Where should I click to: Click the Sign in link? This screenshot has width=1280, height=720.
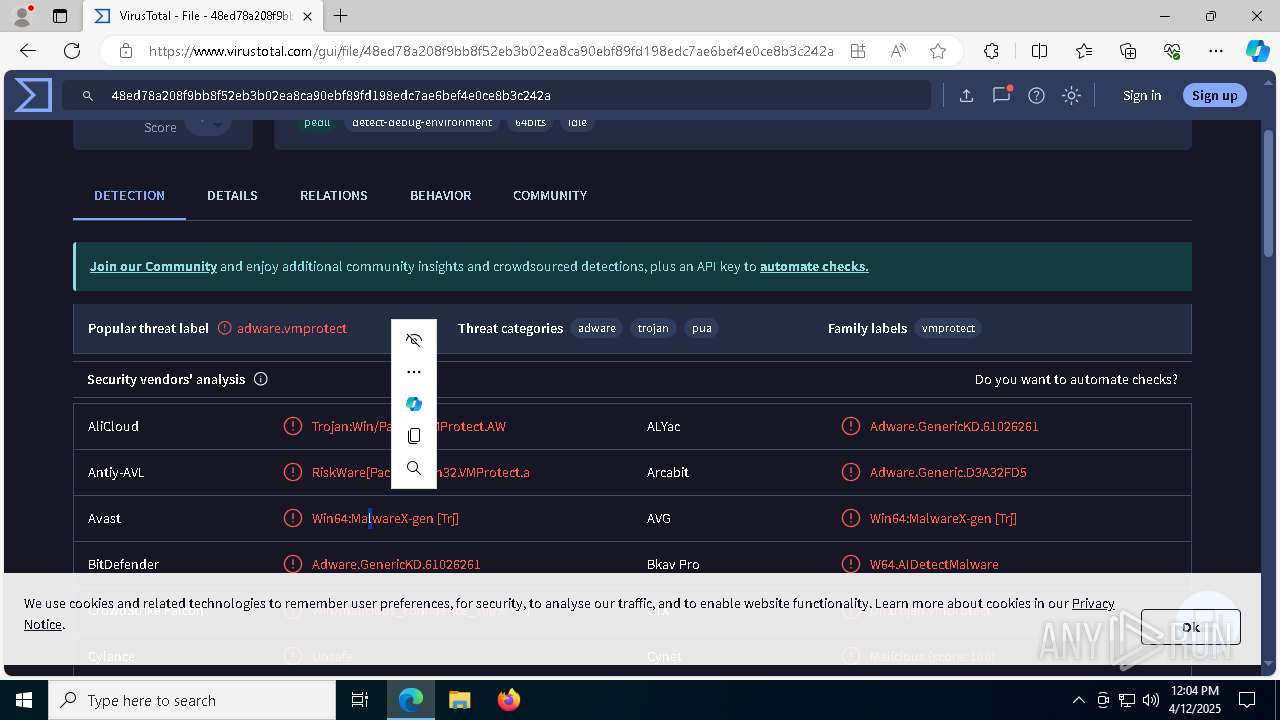[x=1142, y=96]
